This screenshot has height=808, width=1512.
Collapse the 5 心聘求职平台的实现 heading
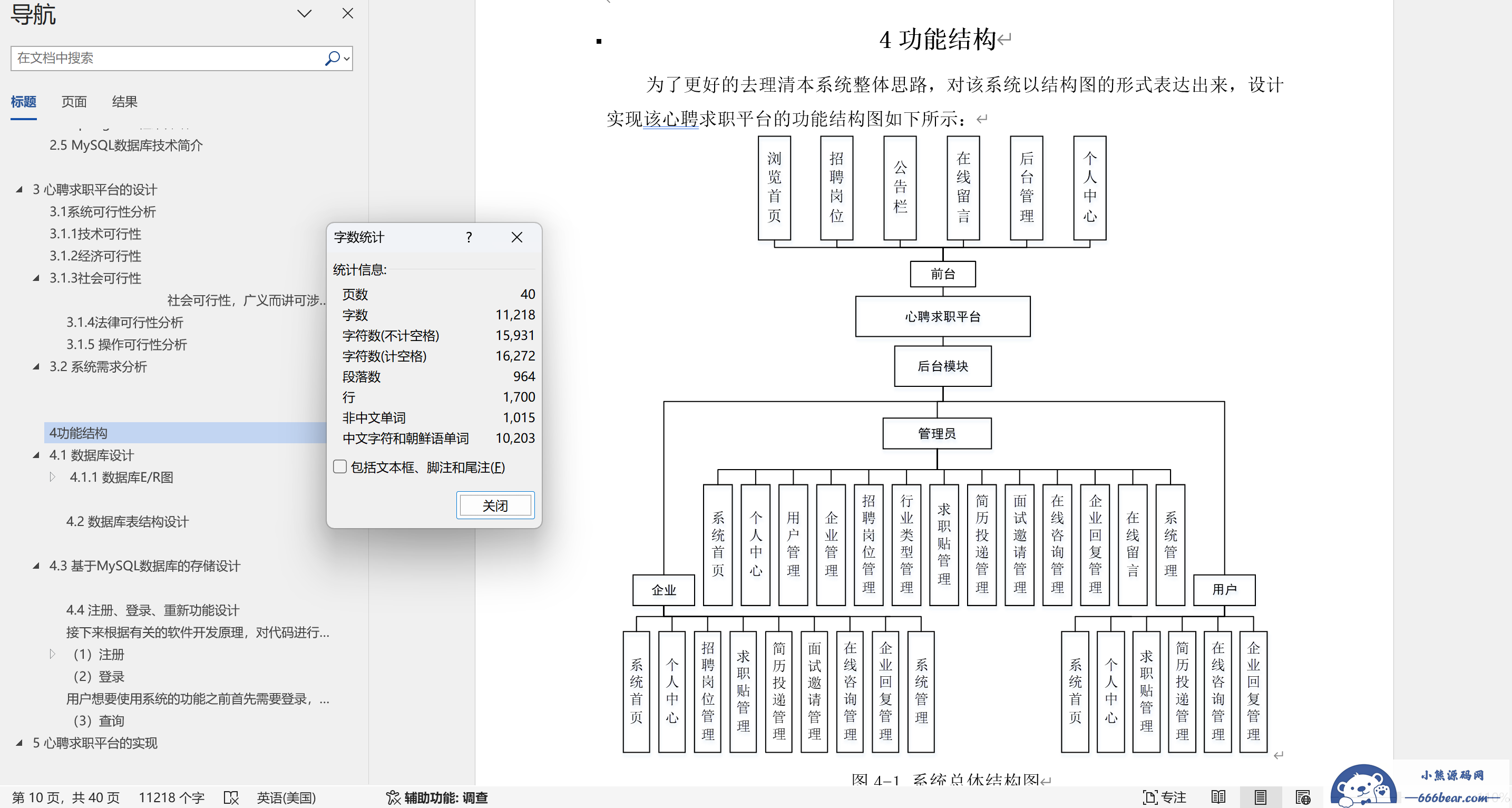[19, 743]
